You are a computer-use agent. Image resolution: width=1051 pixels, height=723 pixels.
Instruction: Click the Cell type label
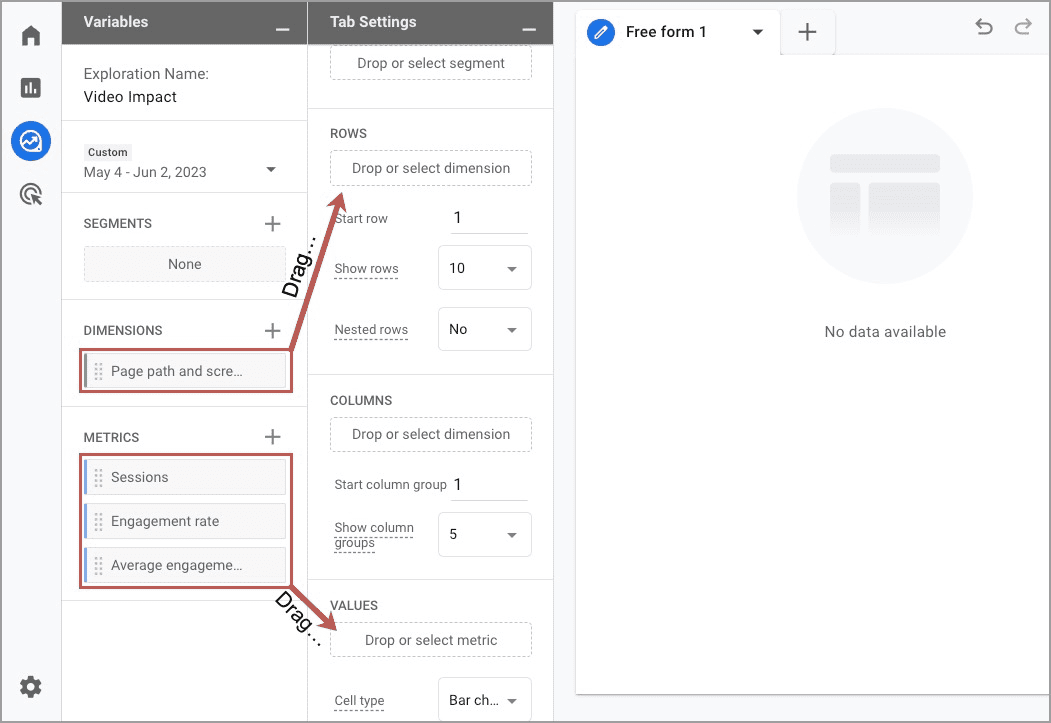[359, 700]
